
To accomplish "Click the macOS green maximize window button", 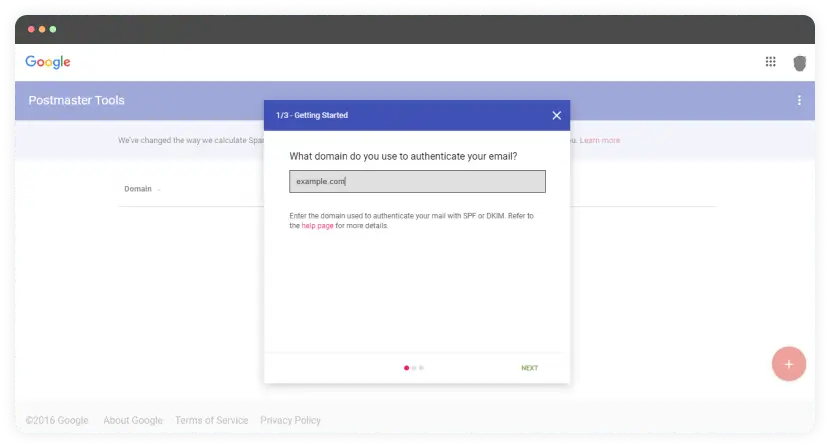I will pos(53,29).
